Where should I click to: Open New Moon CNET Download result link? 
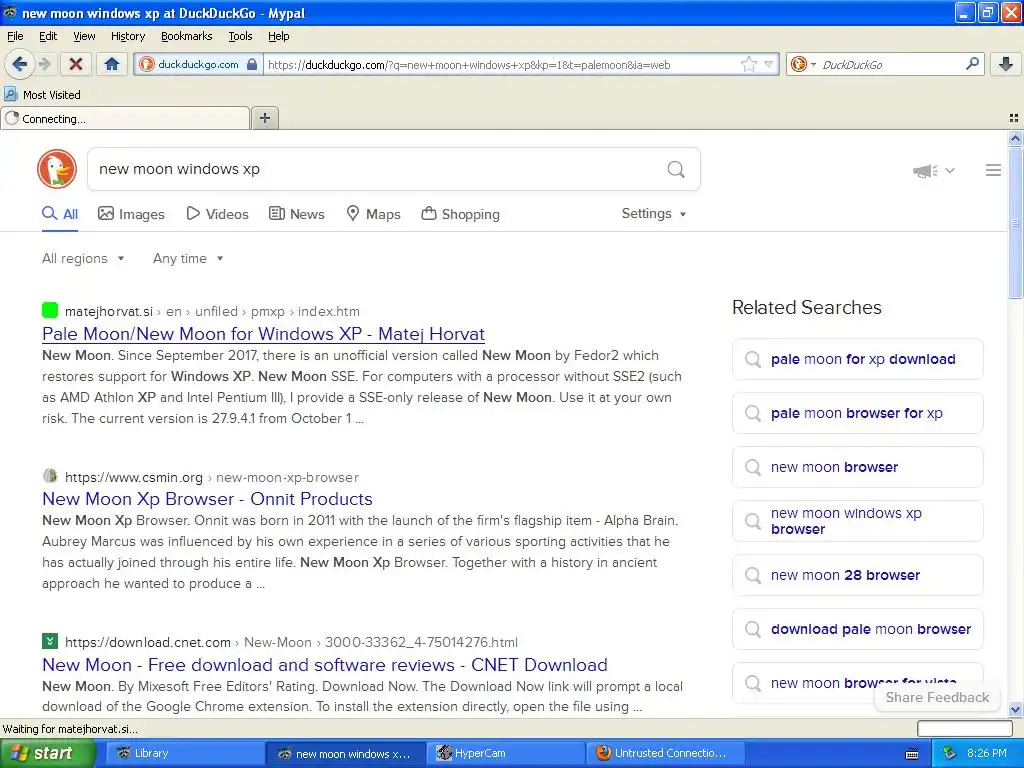point(325,665)
